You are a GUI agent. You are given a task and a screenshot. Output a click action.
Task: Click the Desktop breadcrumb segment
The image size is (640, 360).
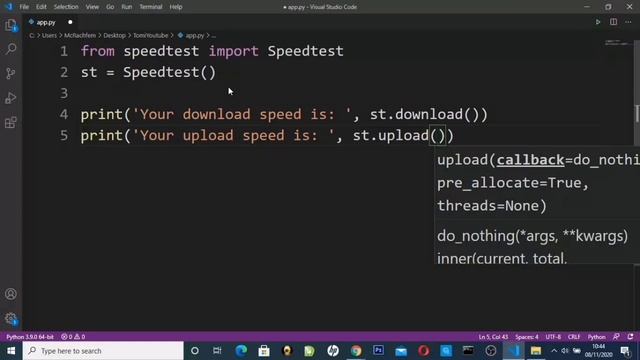[114, 36]
